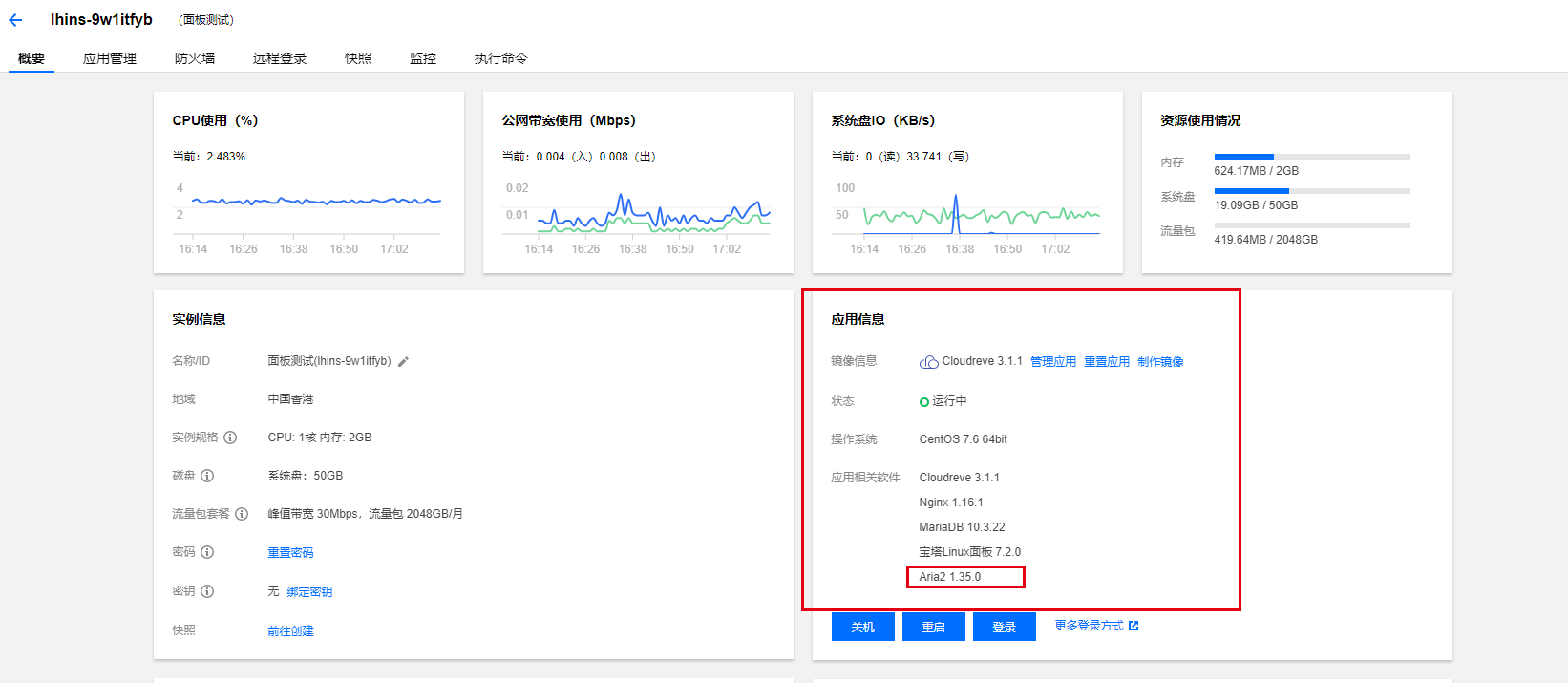Click the 关机 button

[863, 627]
